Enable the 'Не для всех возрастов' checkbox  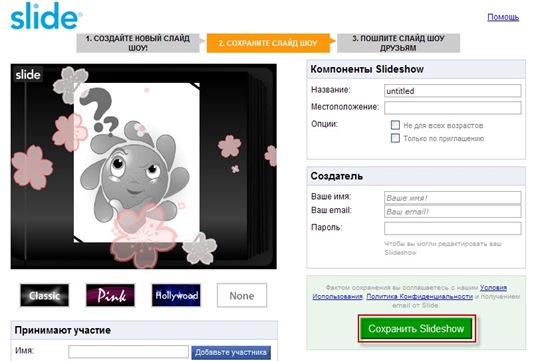pos(395,125)
